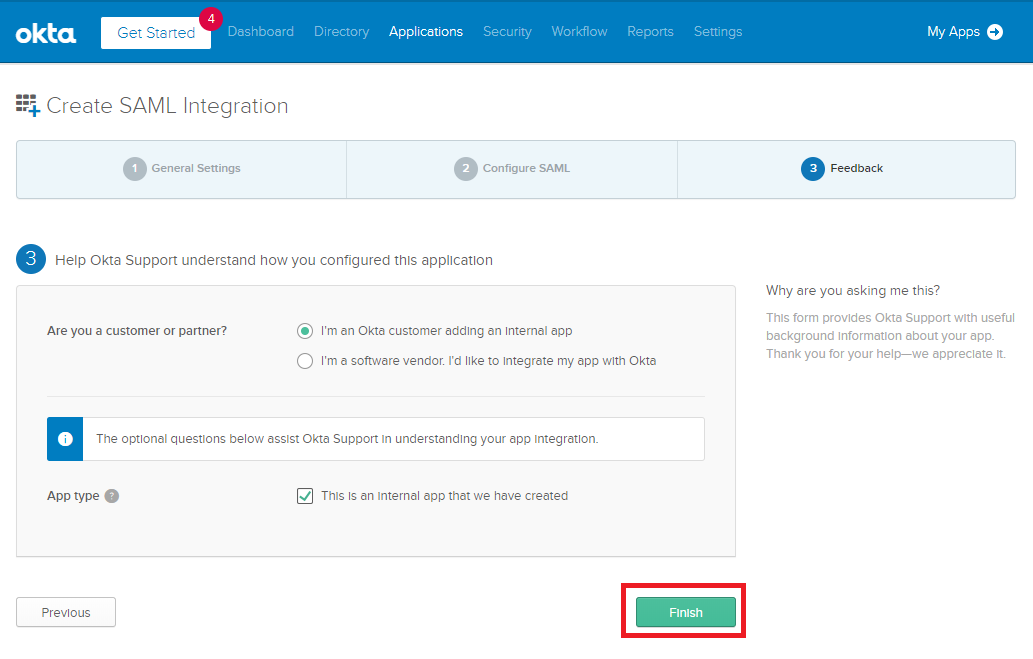
Task: Click the optional questions notice text
Action: pyautogui.click(x=347, y=439)
